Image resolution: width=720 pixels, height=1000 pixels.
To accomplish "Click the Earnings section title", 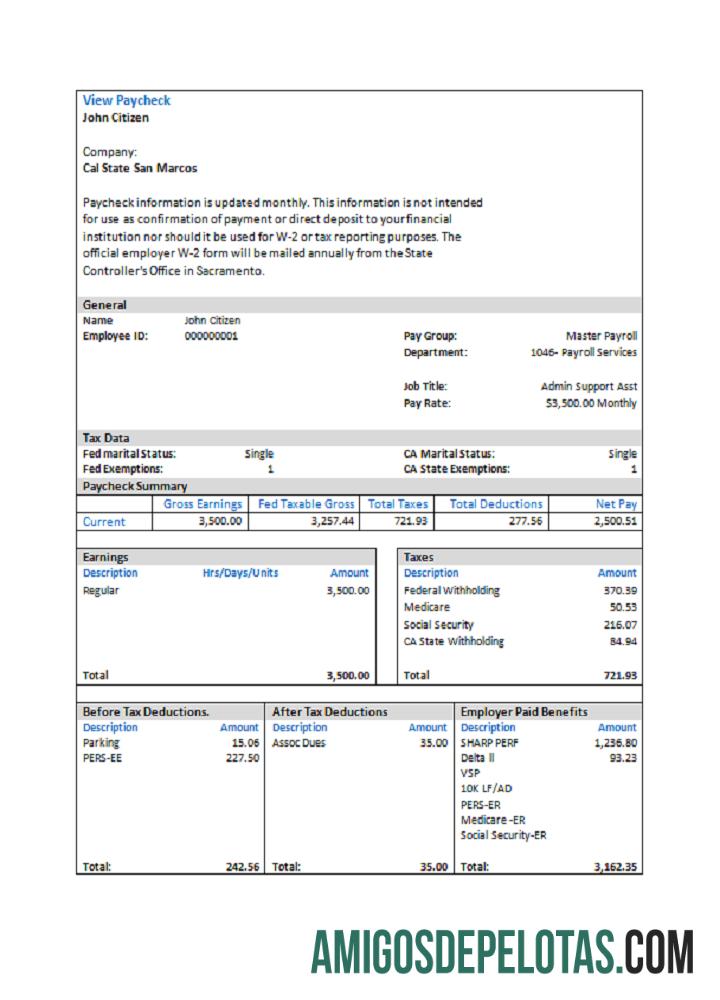I will coord(105,556).
